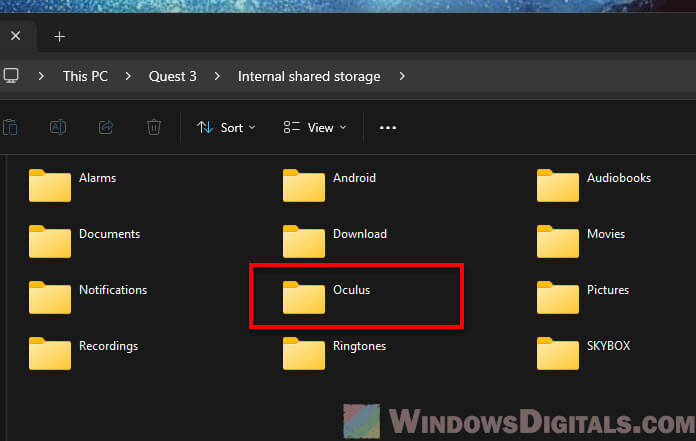Click the SKYBOX folder name
Viewport: 696px width, 441px height.
pos(608,346)
